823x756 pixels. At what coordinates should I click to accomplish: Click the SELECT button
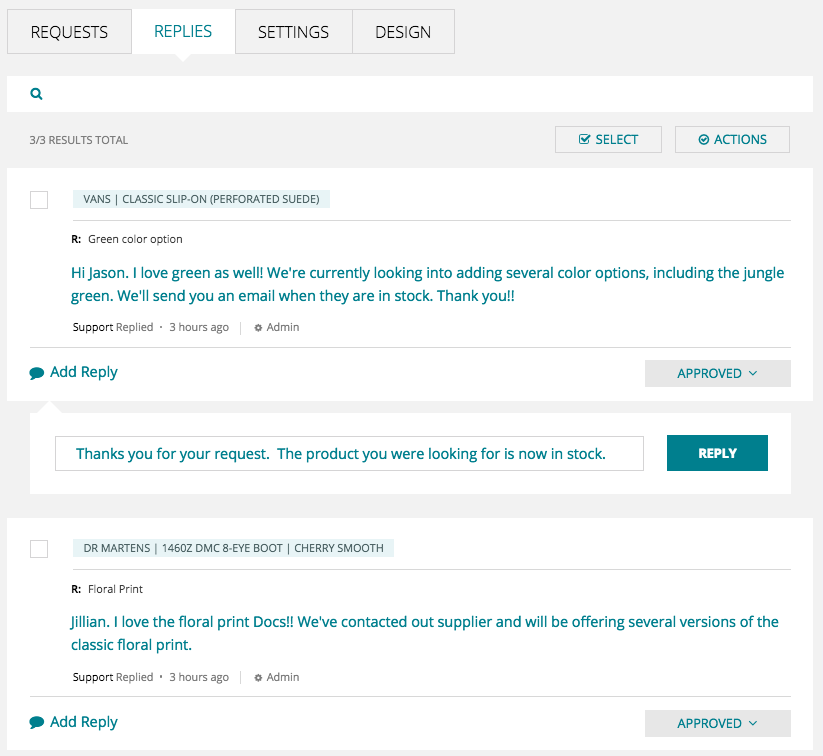click(x=608, y=139)
